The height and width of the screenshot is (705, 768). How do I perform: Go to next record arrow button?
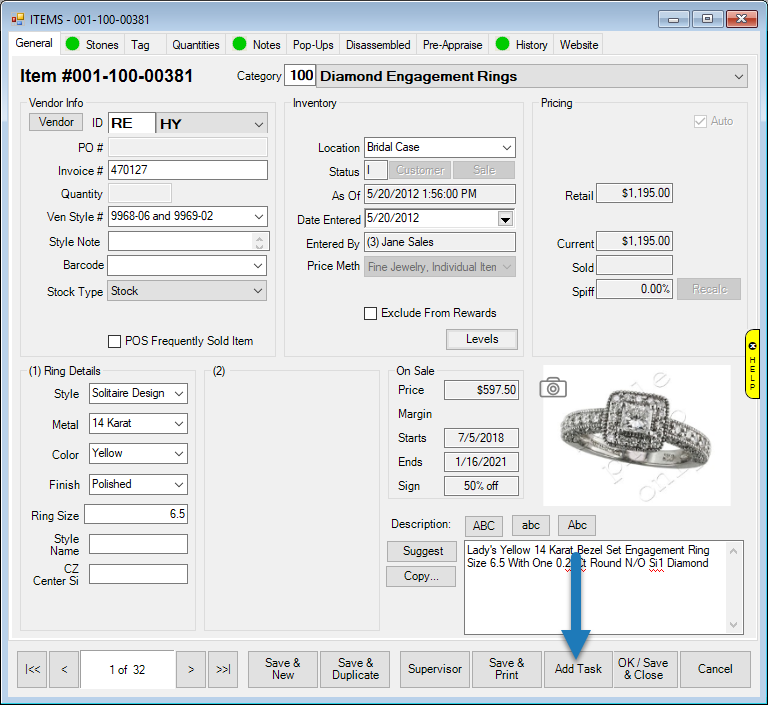click(190, 670)
